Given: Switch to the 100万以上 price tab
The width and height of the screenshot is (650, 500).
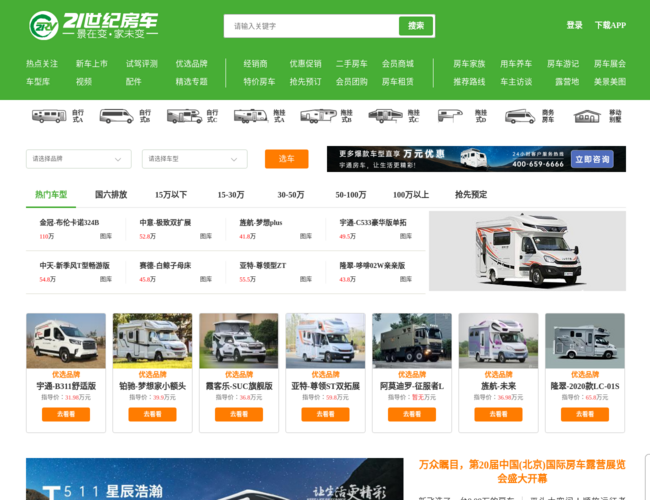Looking at the screenshot, I should click(411, 194).
